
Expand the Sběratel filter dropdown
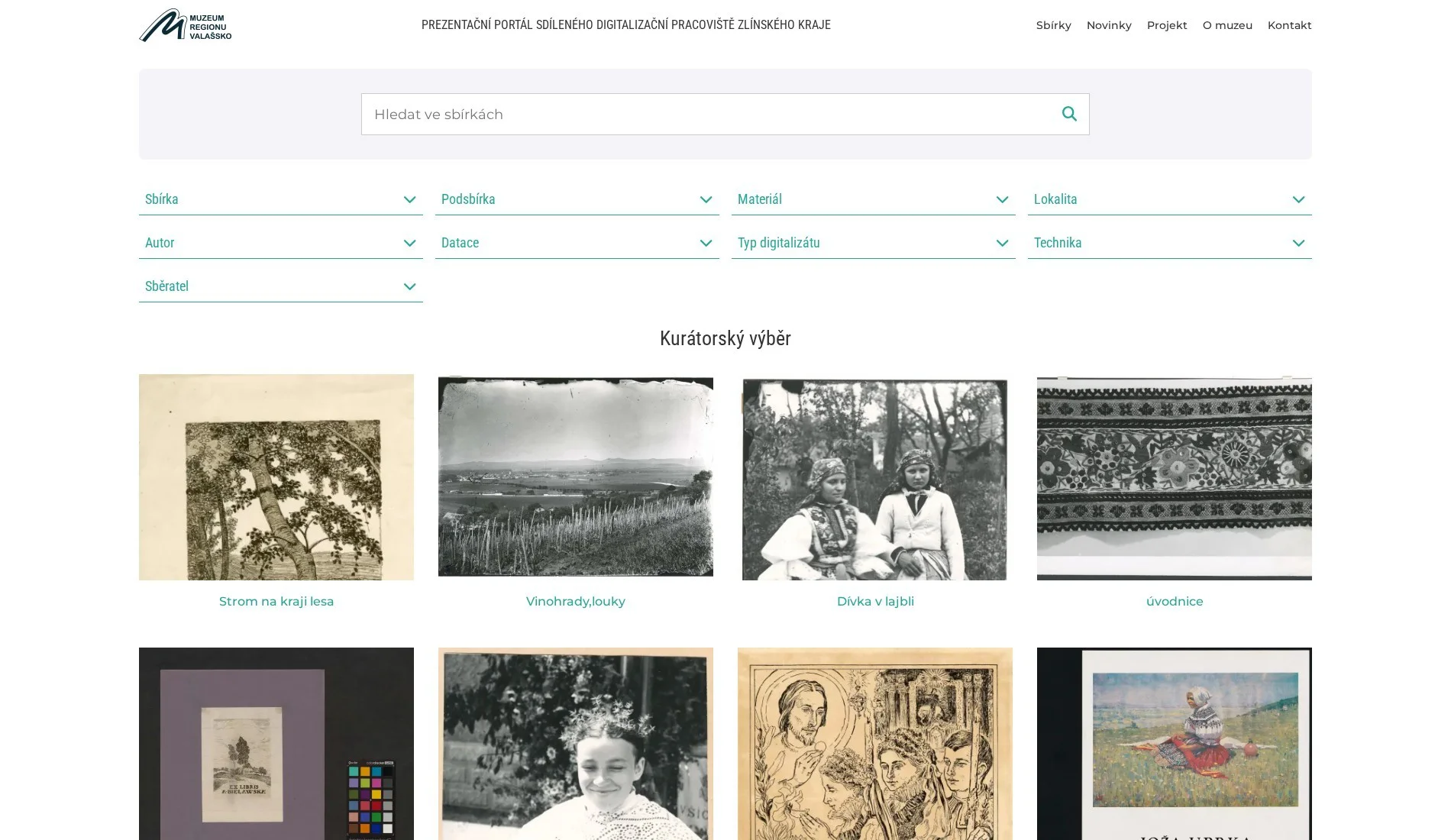pyautogui.click(x=281, y=286)
